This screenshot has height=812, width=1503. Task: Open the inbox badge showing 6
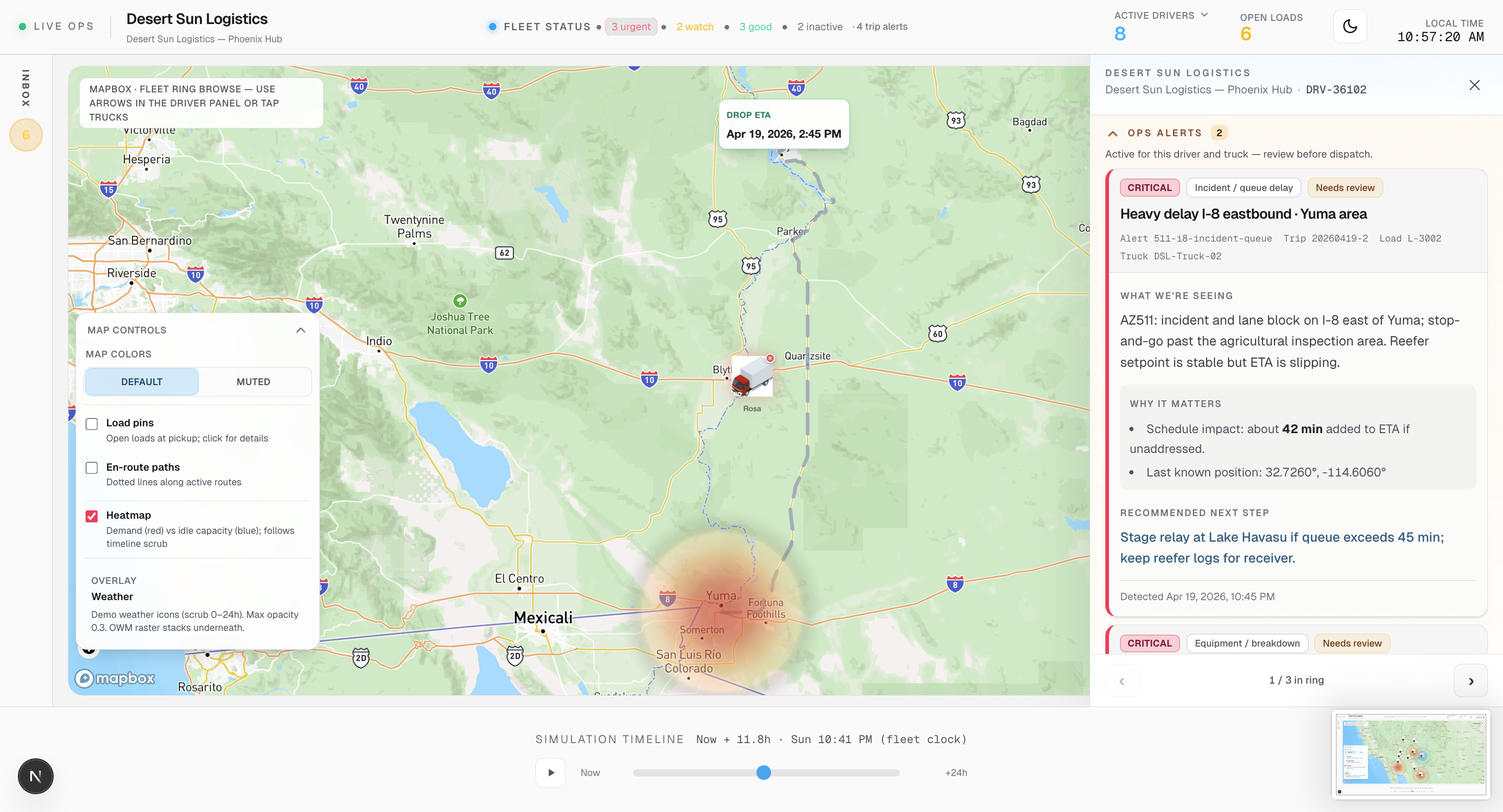[x=26, y=135]
